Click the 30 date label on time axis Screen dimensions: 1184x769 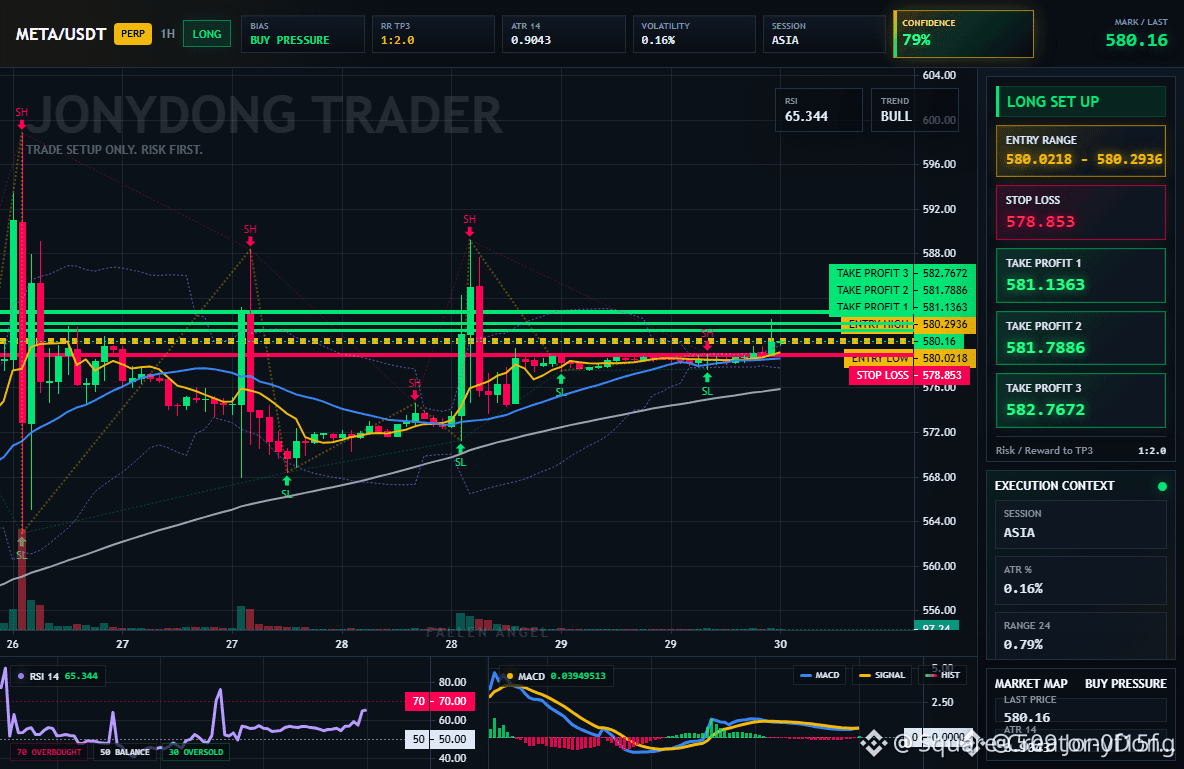(780, 644)
